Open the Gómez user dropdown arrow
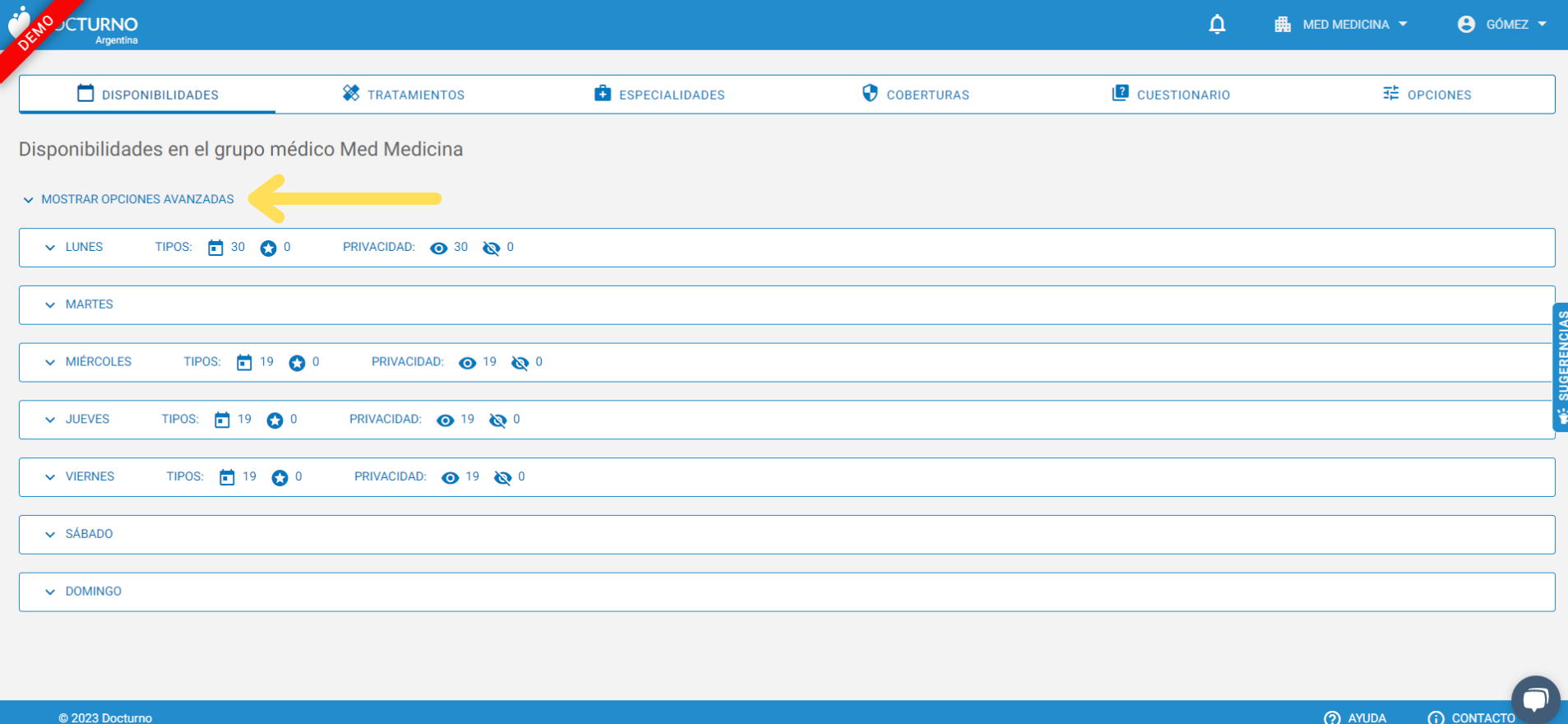Image resolution: width=1568 pixels, height=724 pixels. coord(1542,25)
